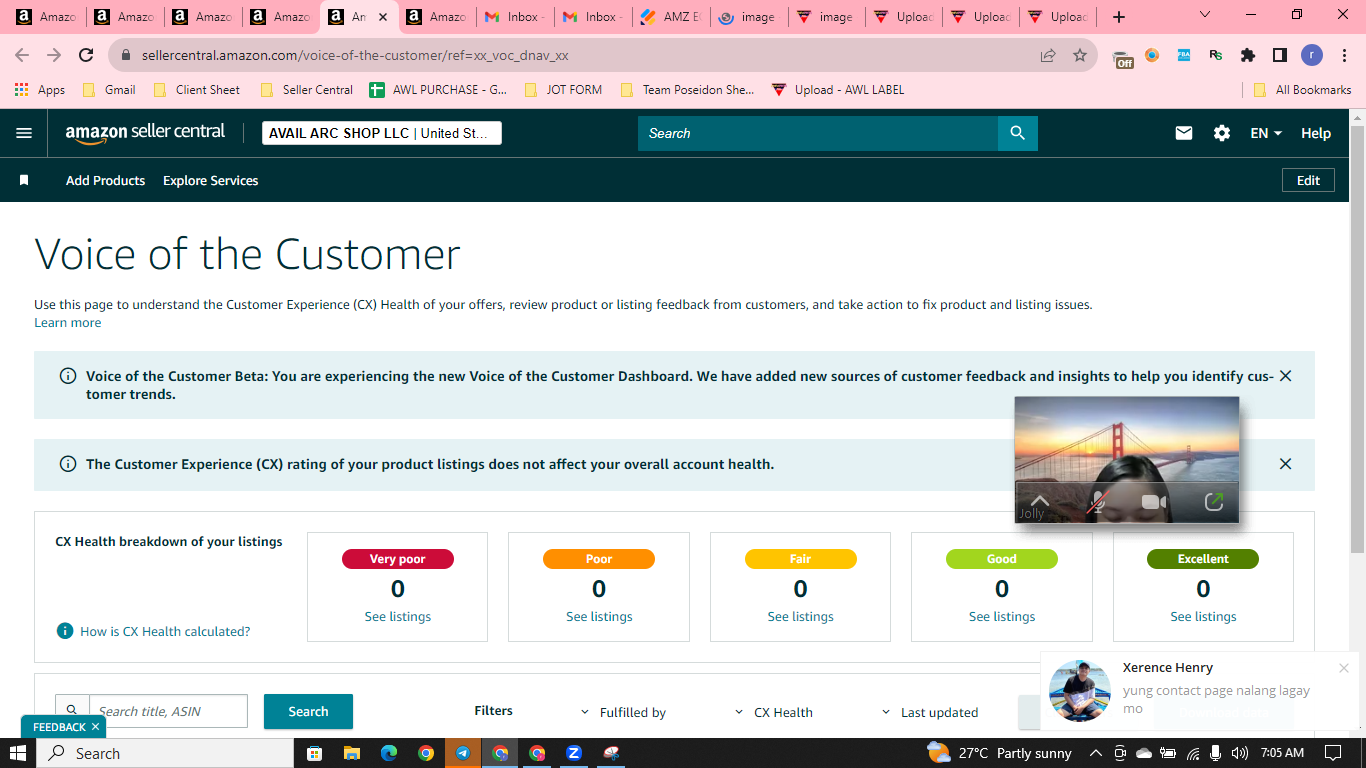Open the Chrome tab search dropdown
Image resolution: width=1366 pixels, height=768 pixels.
[1205, 15]
